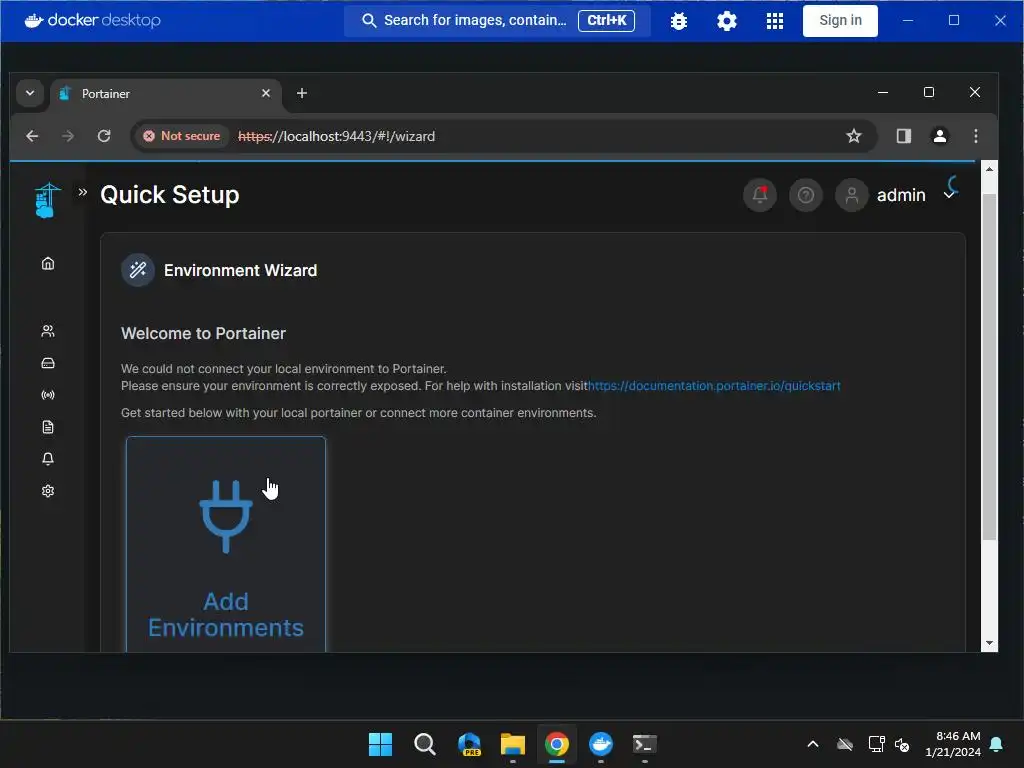Open Docker Desktop settings gear
The width and height of the screenshot is (1024, 768).
click(x=727, y=21)
